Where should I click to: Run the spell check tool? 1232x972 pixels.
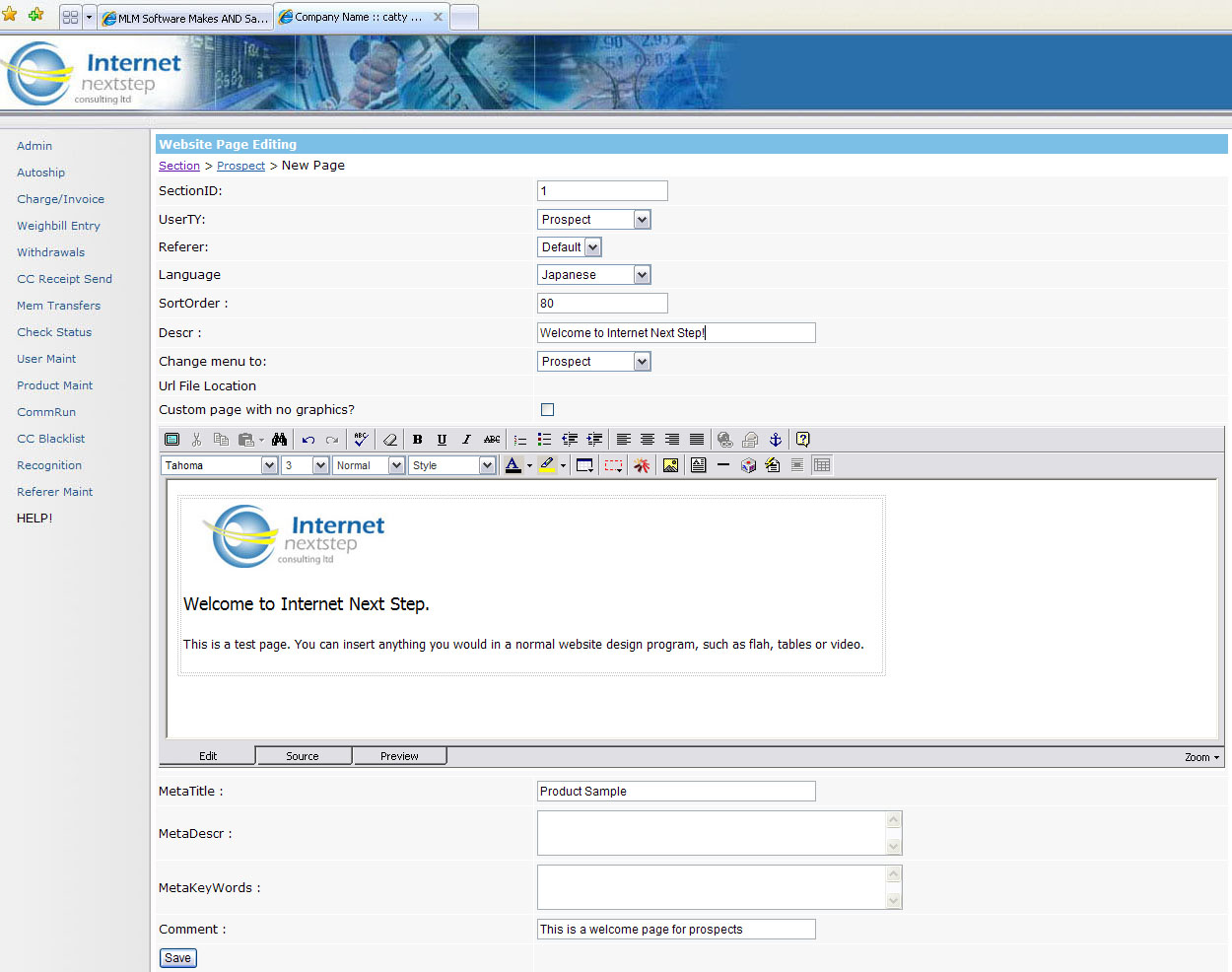[361, 440]
